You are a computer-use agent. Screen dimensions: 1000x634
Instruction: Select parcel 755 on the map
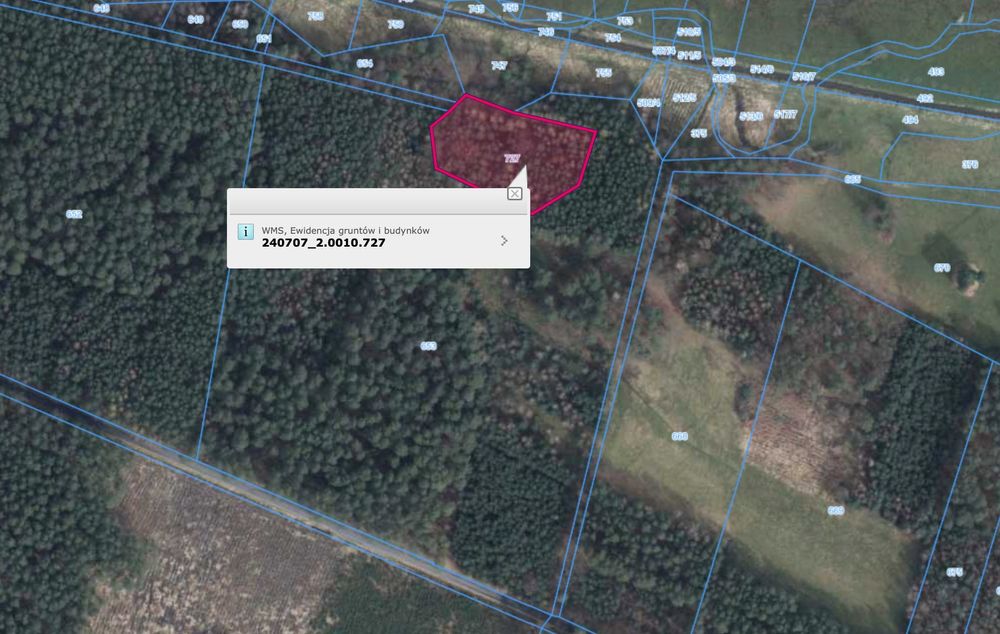[603, 73]
